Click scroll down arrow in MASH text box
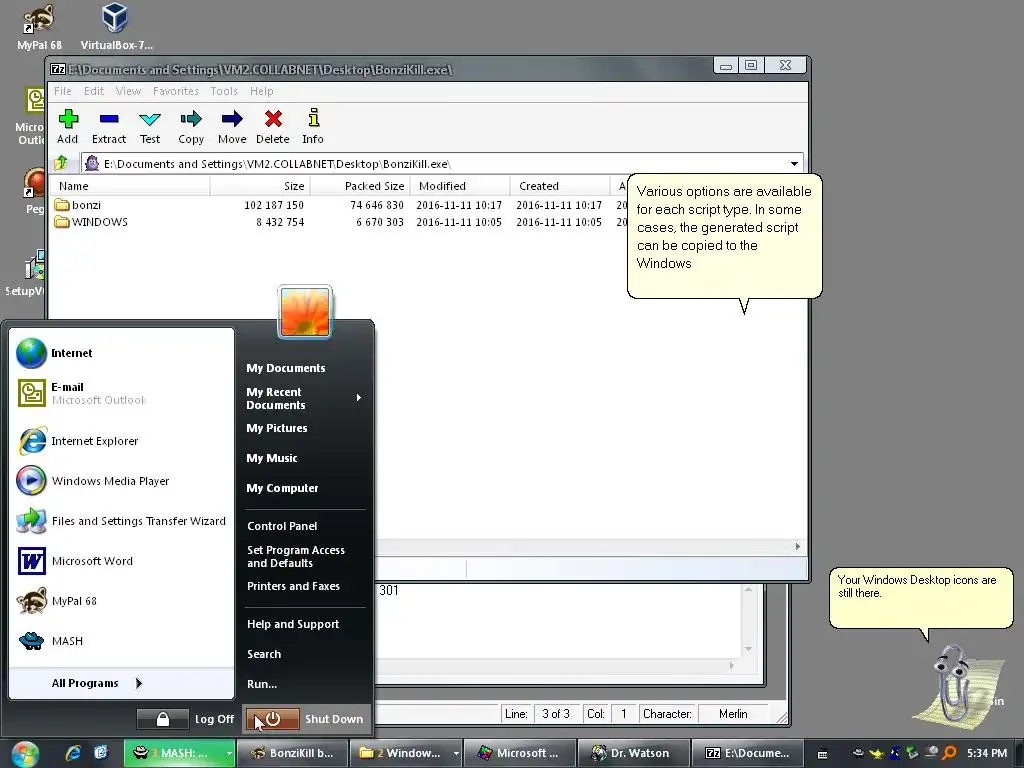1024x768 pixels. 748,649
